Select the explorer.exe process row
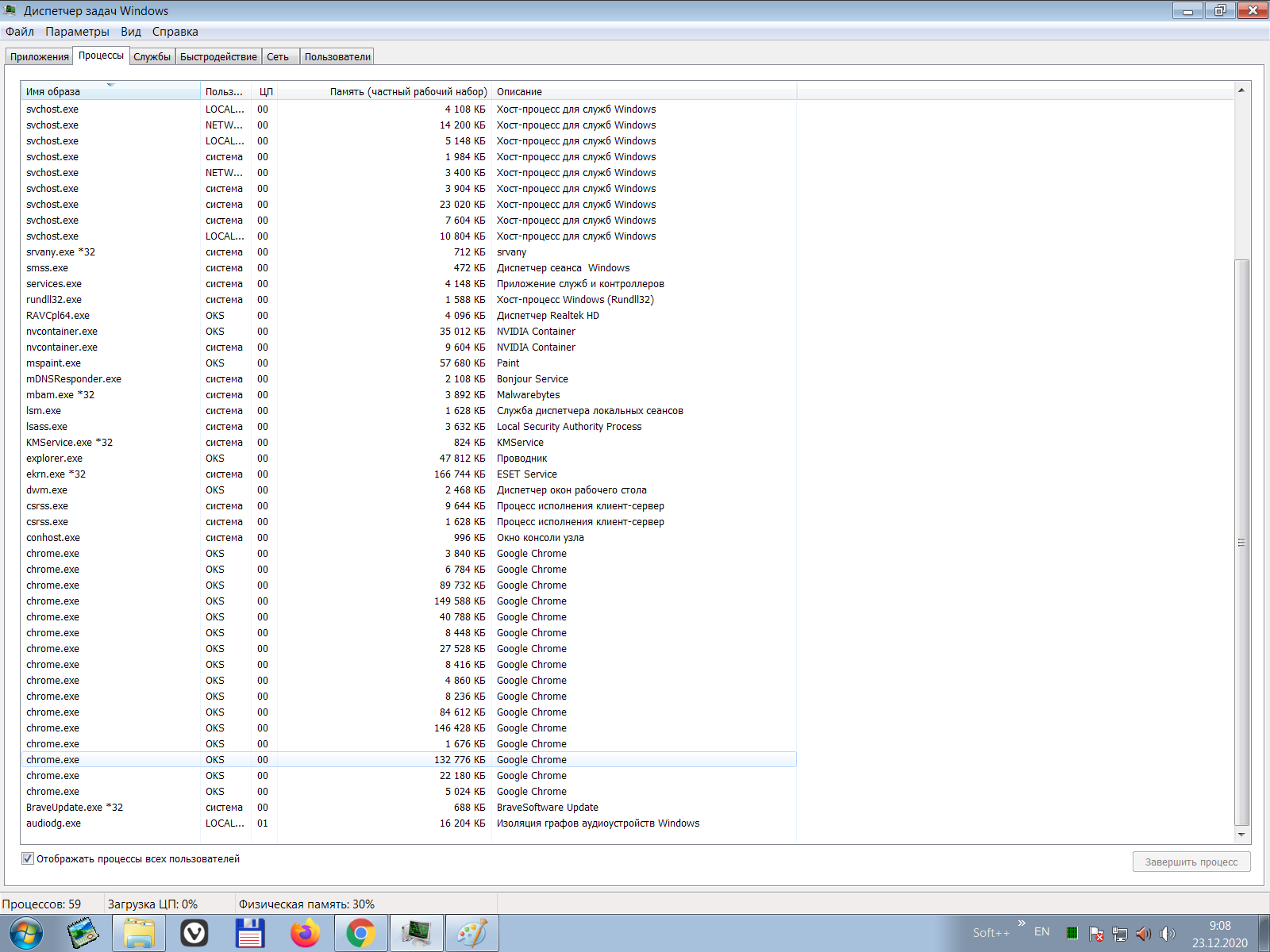Image resolution: width=1270 pixels, height=952 pixels. pos(409,459)
